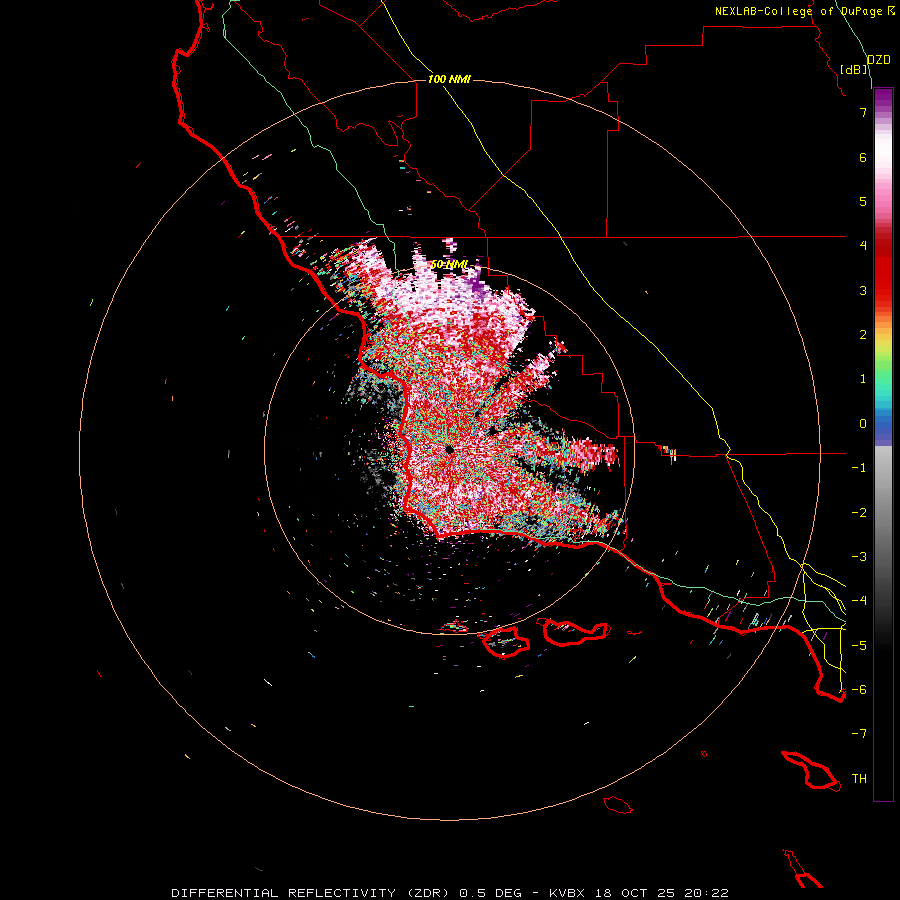
Task: Select the 6 value on the dB scale
Action: coord(863,157)
